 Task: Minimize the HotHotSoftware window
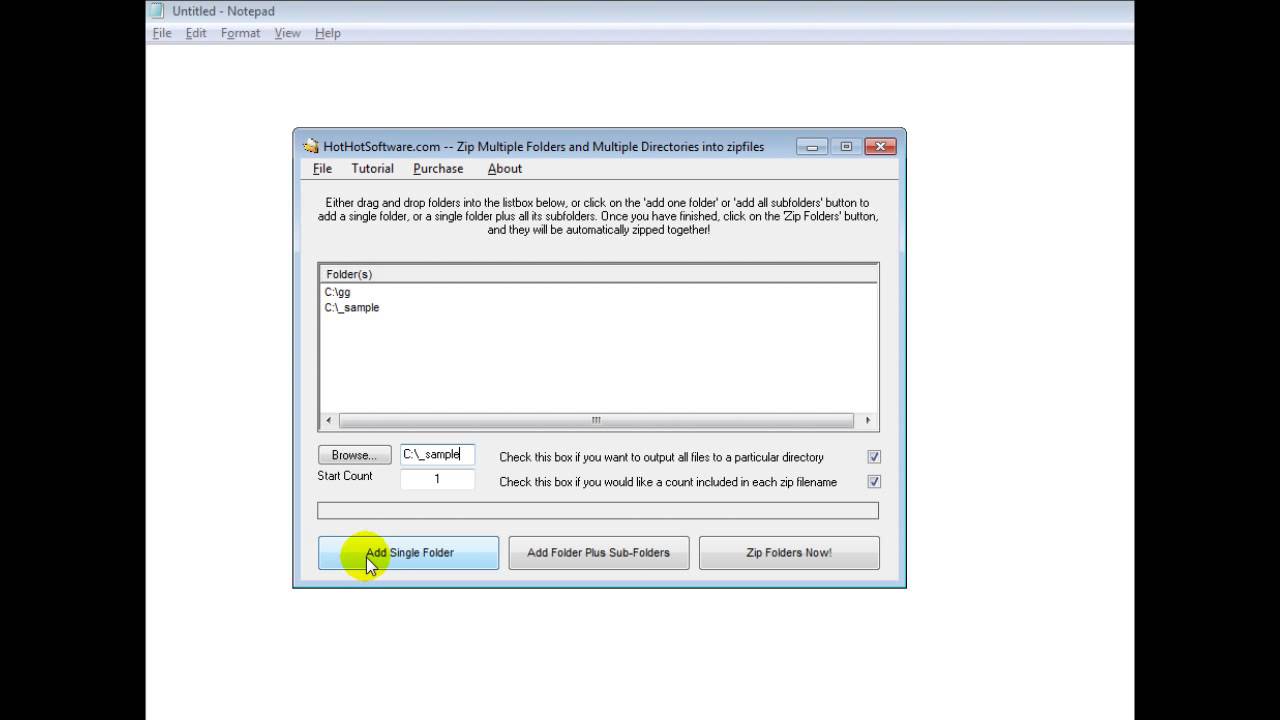click(x=812, y=146)
